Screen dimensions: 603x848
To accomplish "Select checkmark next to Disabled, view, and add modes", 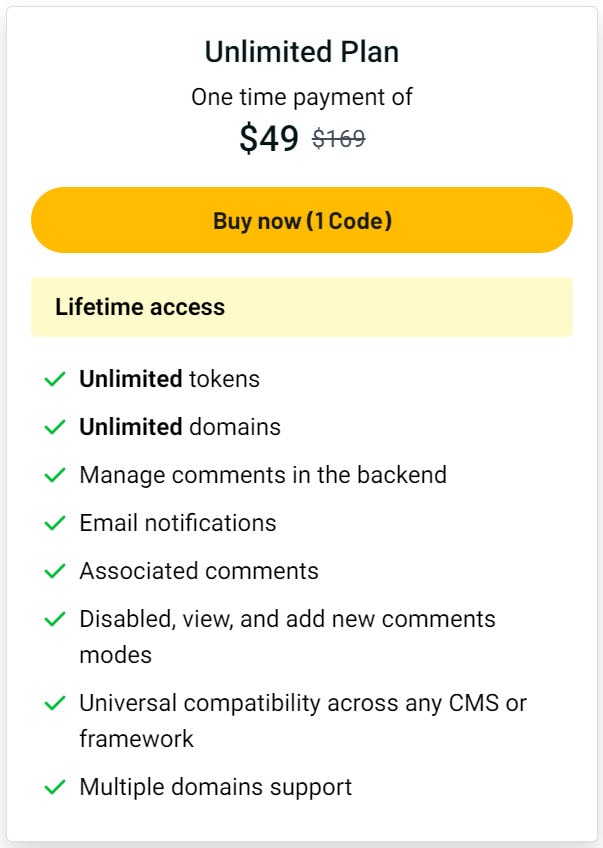I will [55, 620].
